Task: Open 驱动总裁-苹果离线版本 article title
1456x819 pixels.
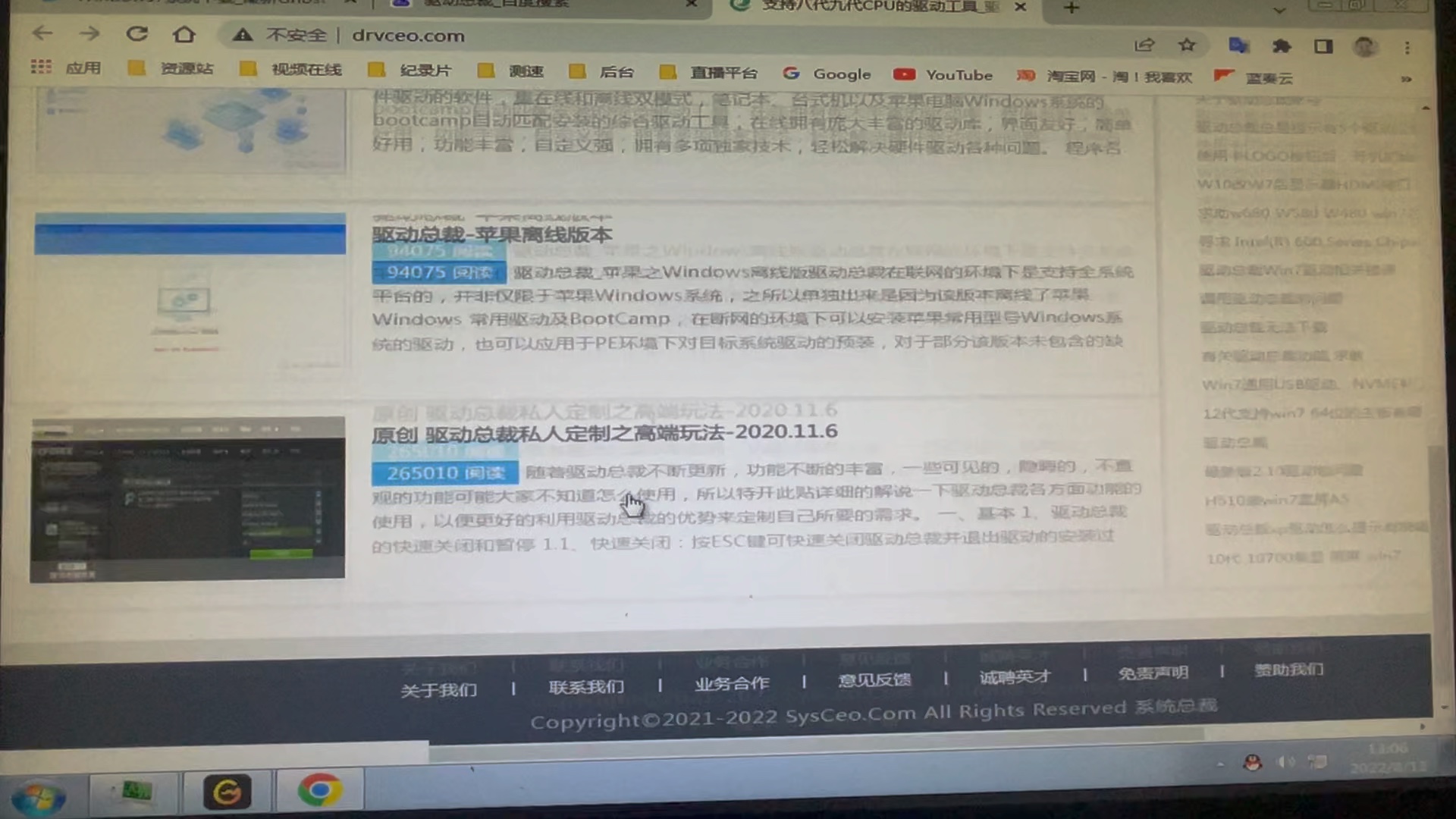Action: 491,234
